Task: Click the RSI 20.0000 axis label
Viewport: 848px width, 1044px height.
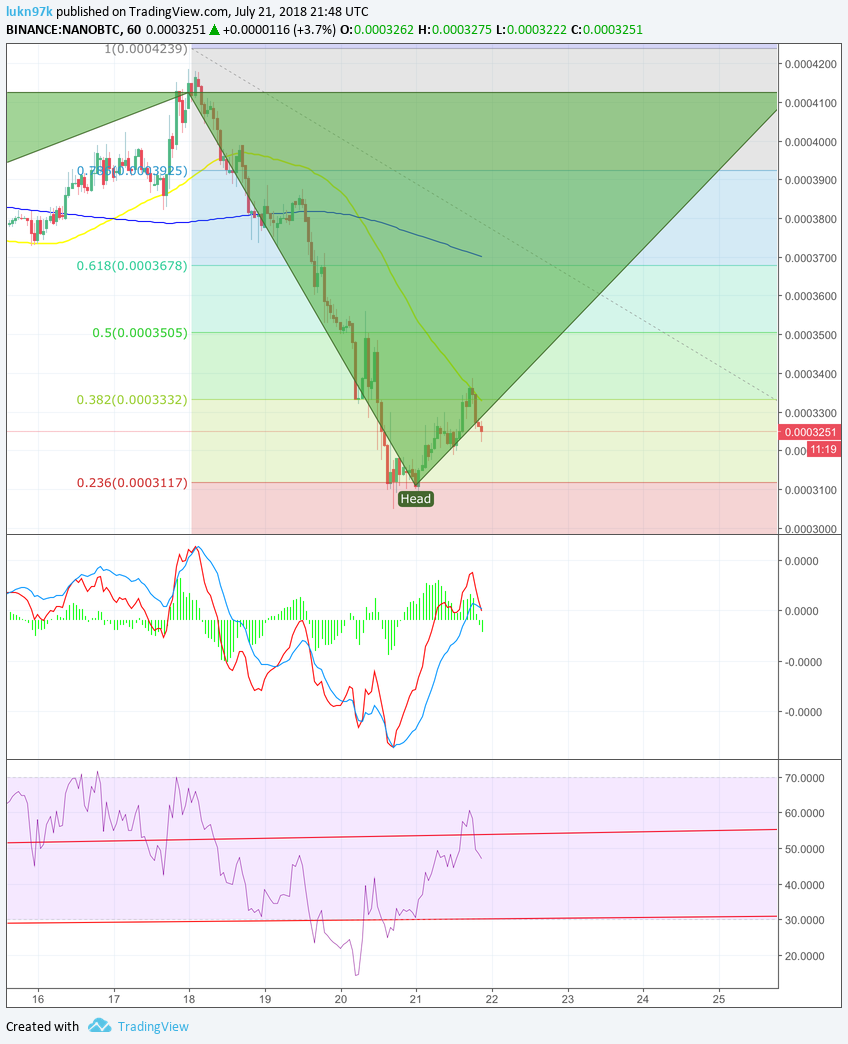Action: (805, 956)
